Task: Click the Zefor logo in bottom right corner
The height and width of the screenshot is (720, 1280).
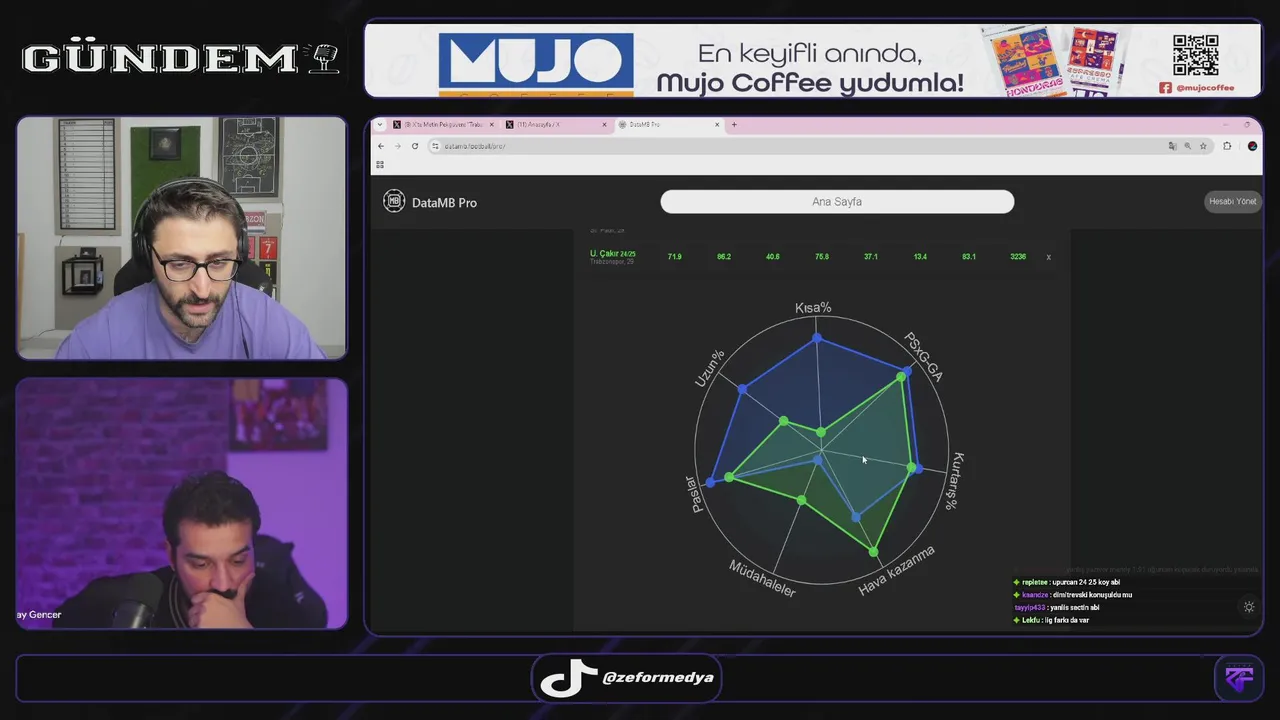Action: (x=1239, y=677)
